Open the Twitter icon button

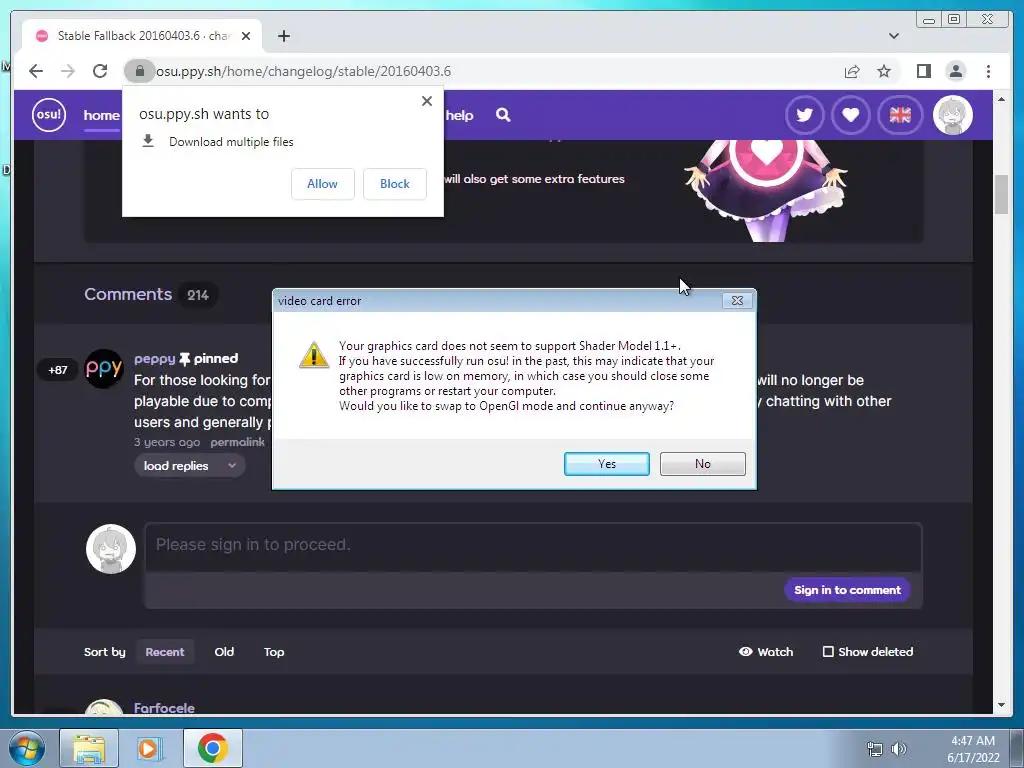pyautogui.click(x=805, y=115)
